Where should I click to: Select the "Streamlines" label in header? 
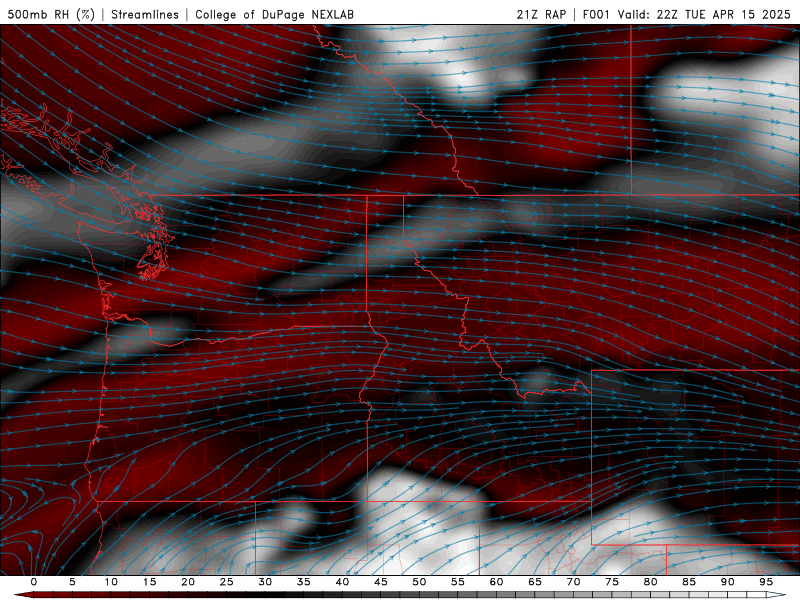(x=145, y=14)
